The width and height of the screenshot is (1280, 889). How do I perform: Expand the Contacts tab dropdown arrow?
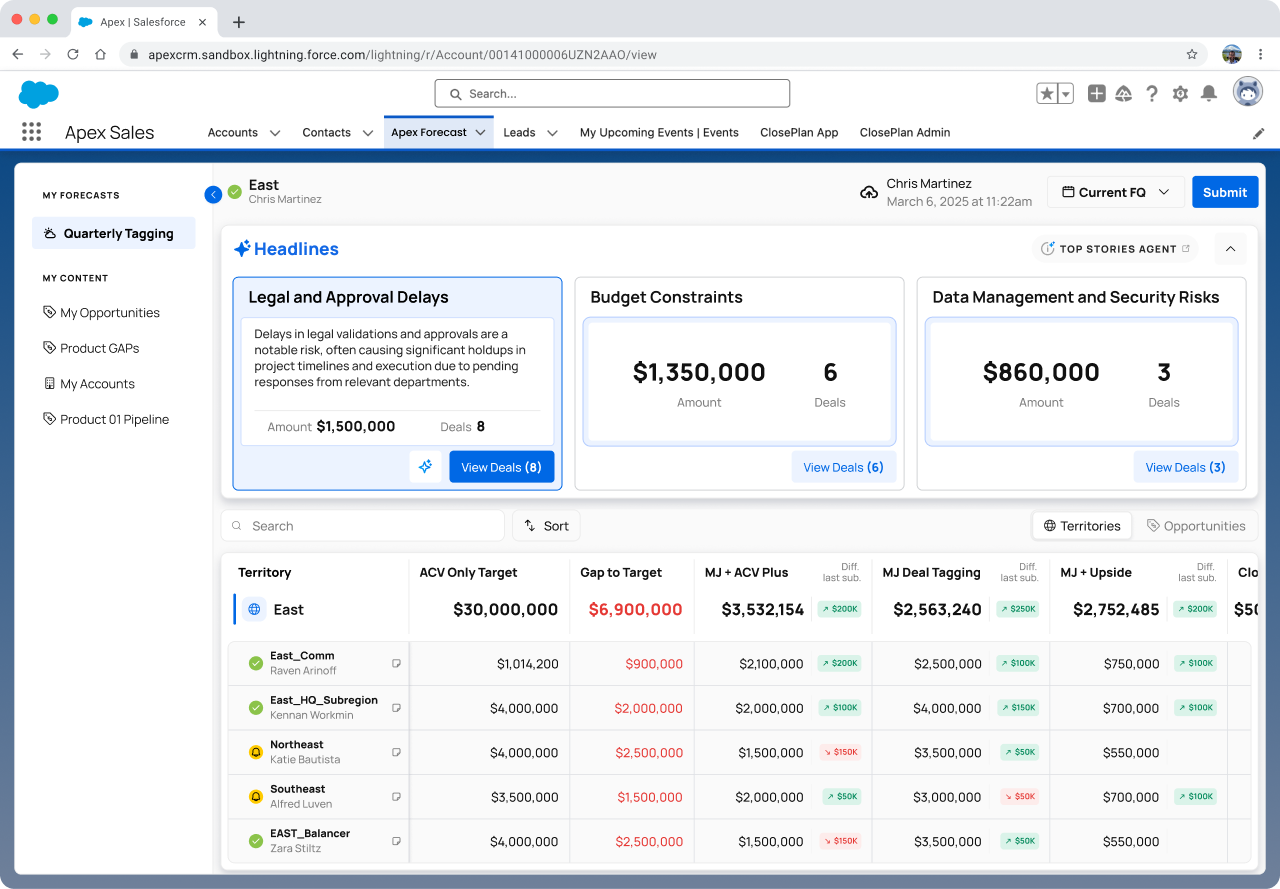368,133
